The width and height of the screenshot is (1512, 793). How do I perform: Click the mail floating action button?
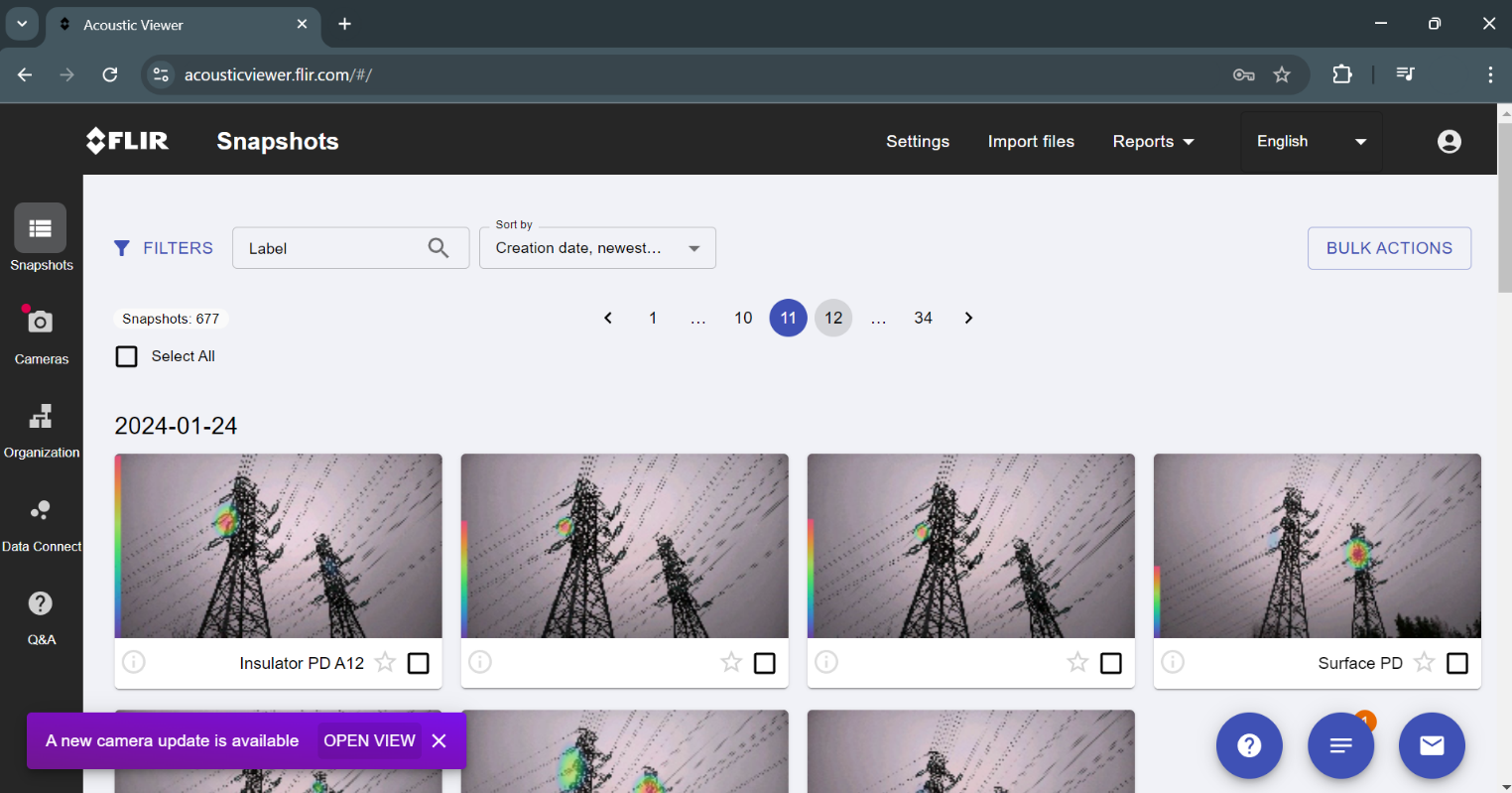point(1431,745)
